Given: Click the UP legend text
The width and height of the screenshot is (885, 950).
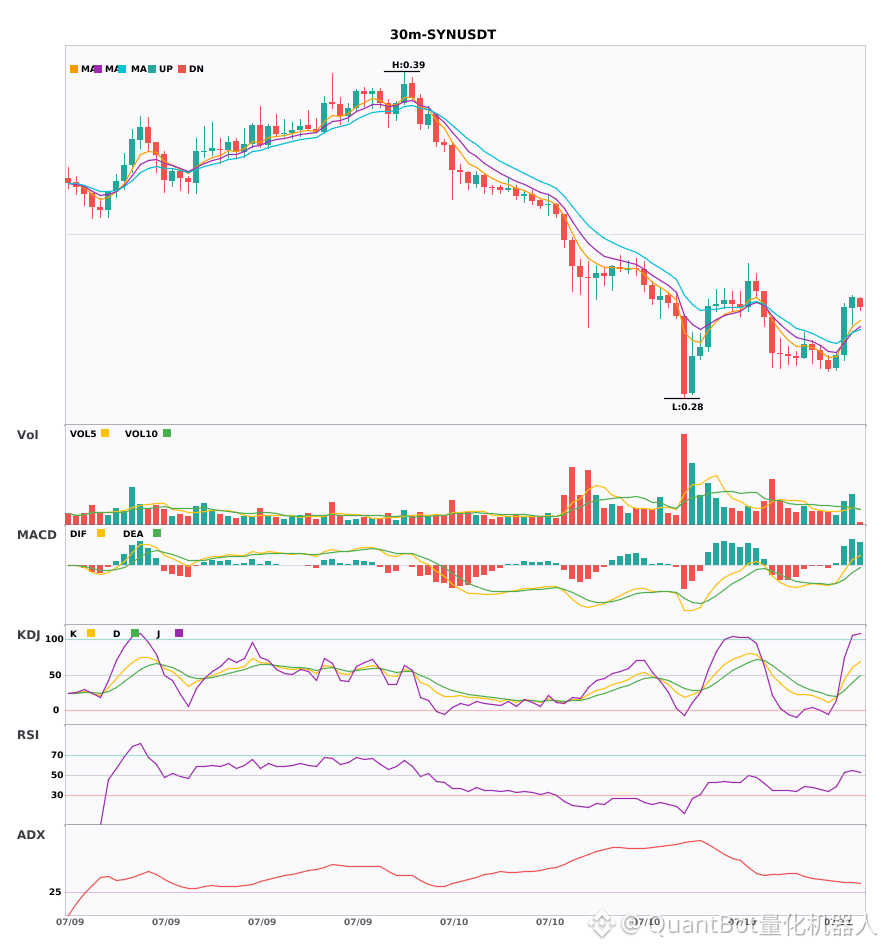Looking at the screenshot, I should tap(166, 69).
